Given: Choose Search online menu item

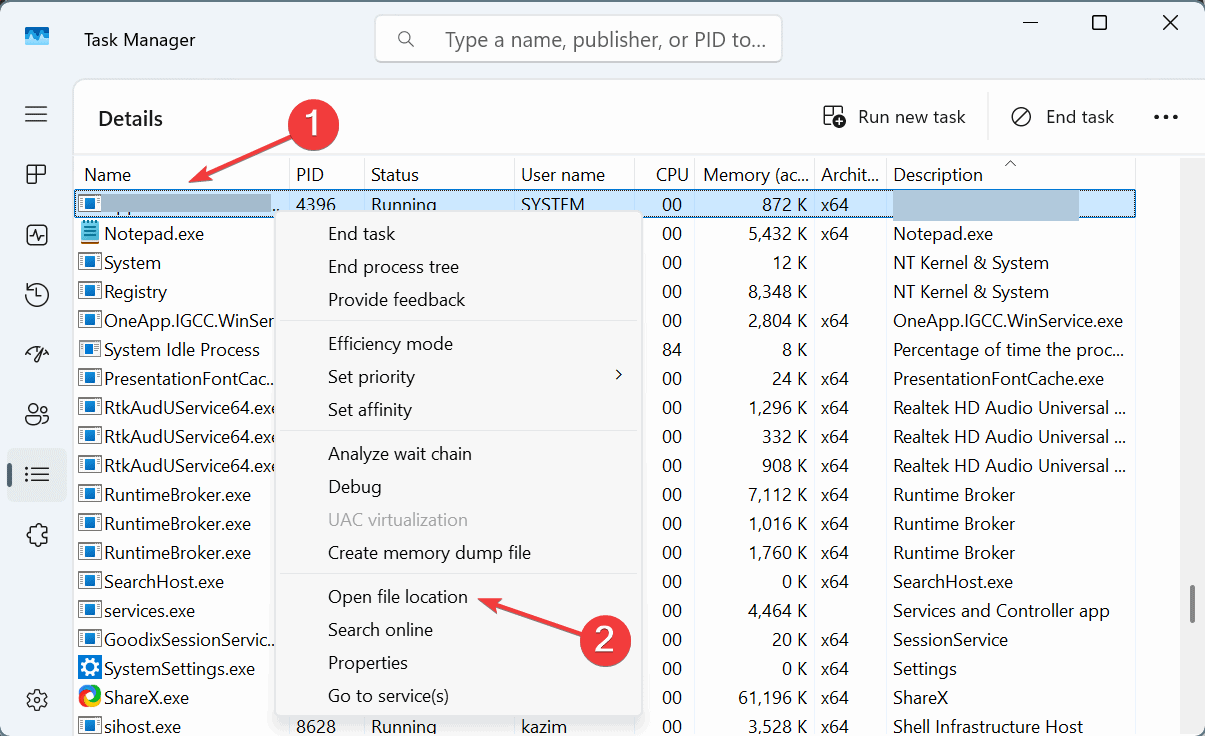Looking at the screenshot, I should pos(380,629).
